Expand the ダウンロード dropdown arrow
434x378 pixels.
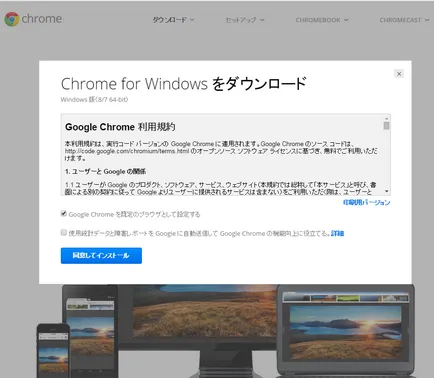click(x=192, y=20)
